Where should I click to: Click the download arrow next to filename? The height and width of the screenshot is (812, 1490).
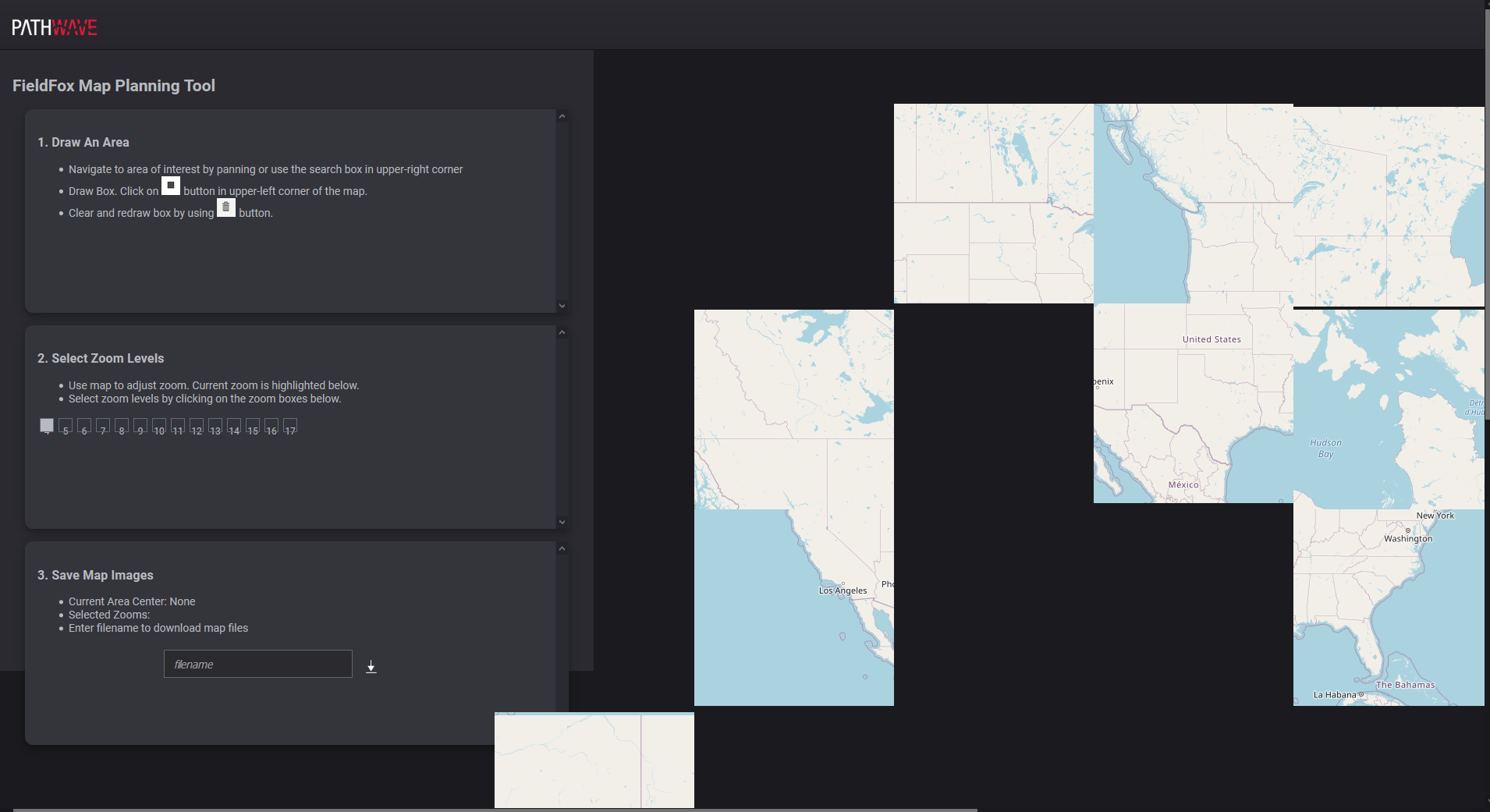[371, 667]
